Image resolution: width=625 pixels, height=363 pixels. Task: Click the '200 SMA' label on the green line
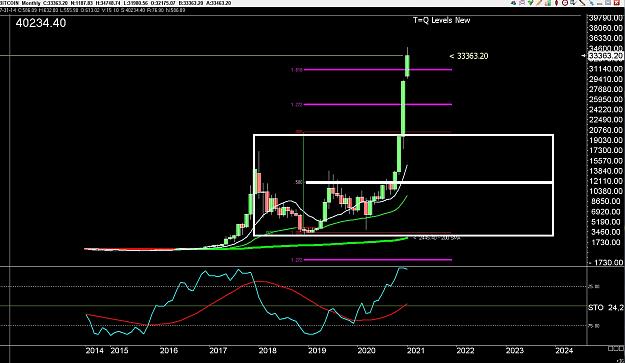coord(437,238)
